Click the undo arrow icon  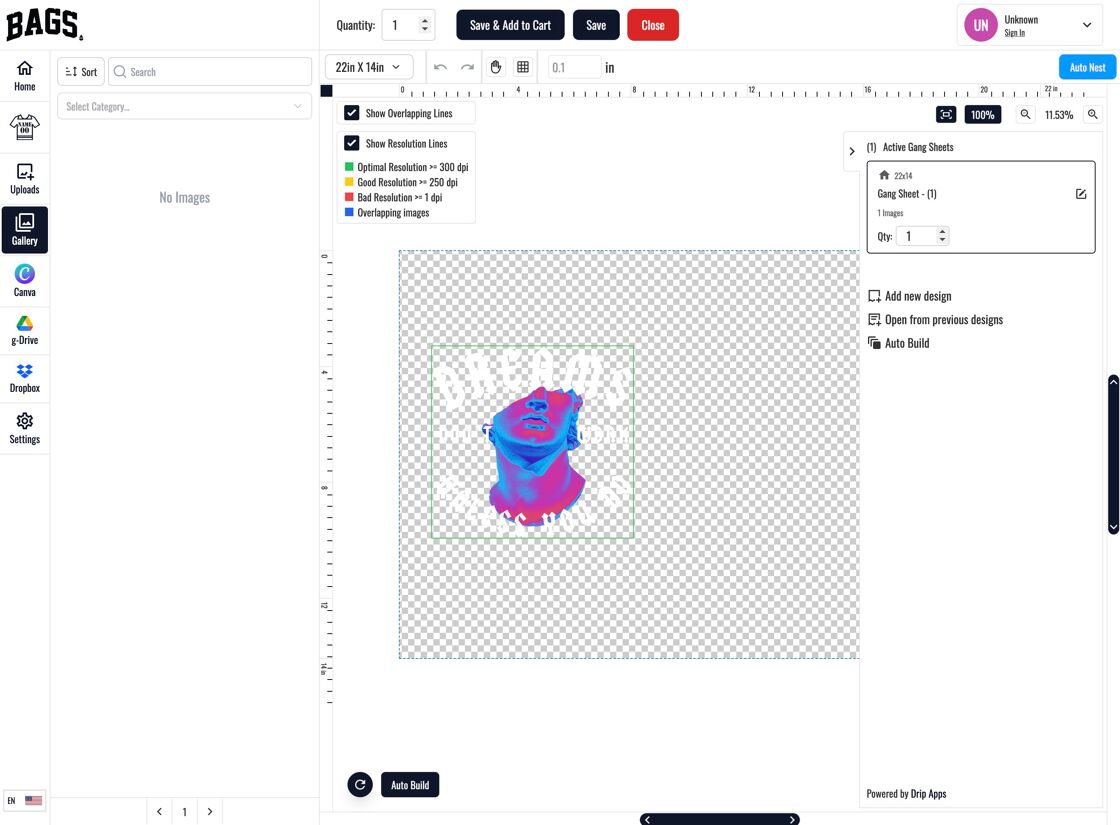(x=440, y=67)
